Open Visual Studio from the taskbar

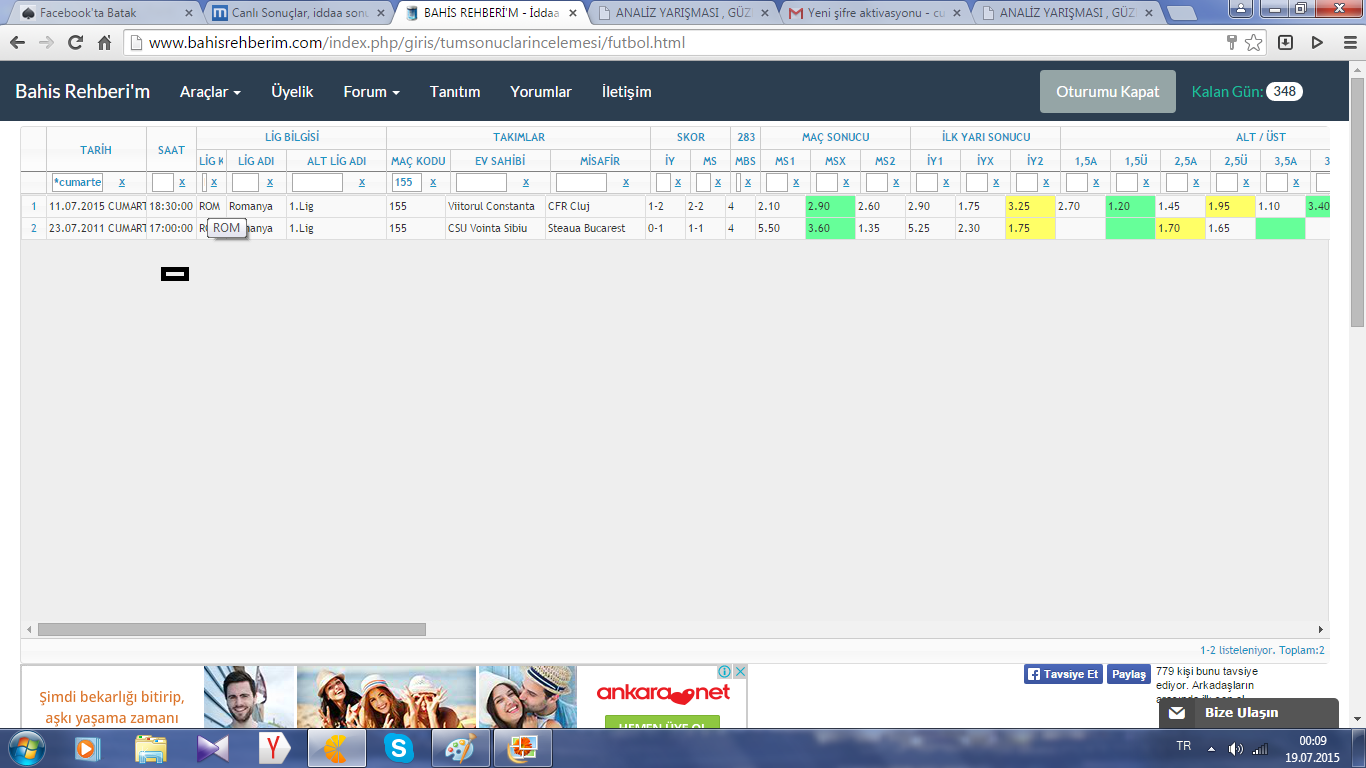[x=212, y=748]
